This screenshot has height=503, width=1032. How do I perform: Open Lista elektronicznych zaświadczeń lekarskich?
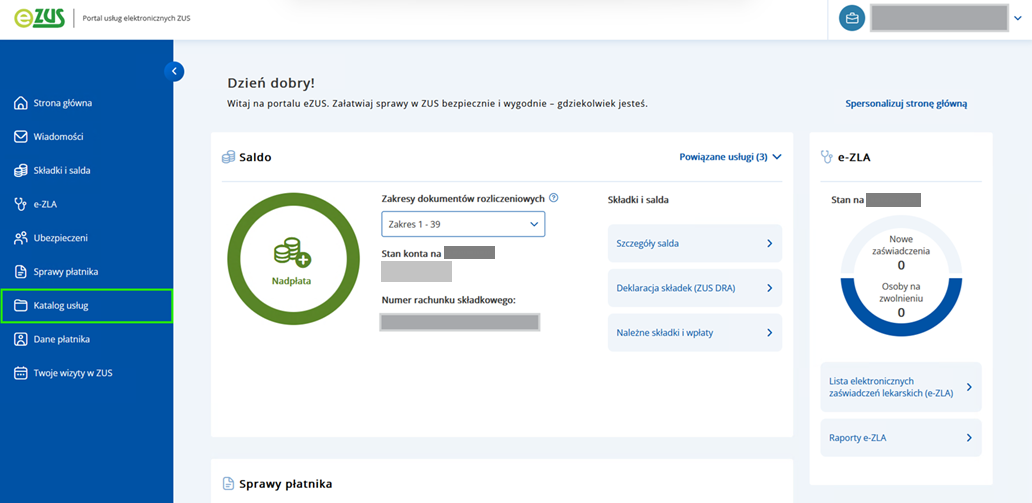(x=900, y=387)
